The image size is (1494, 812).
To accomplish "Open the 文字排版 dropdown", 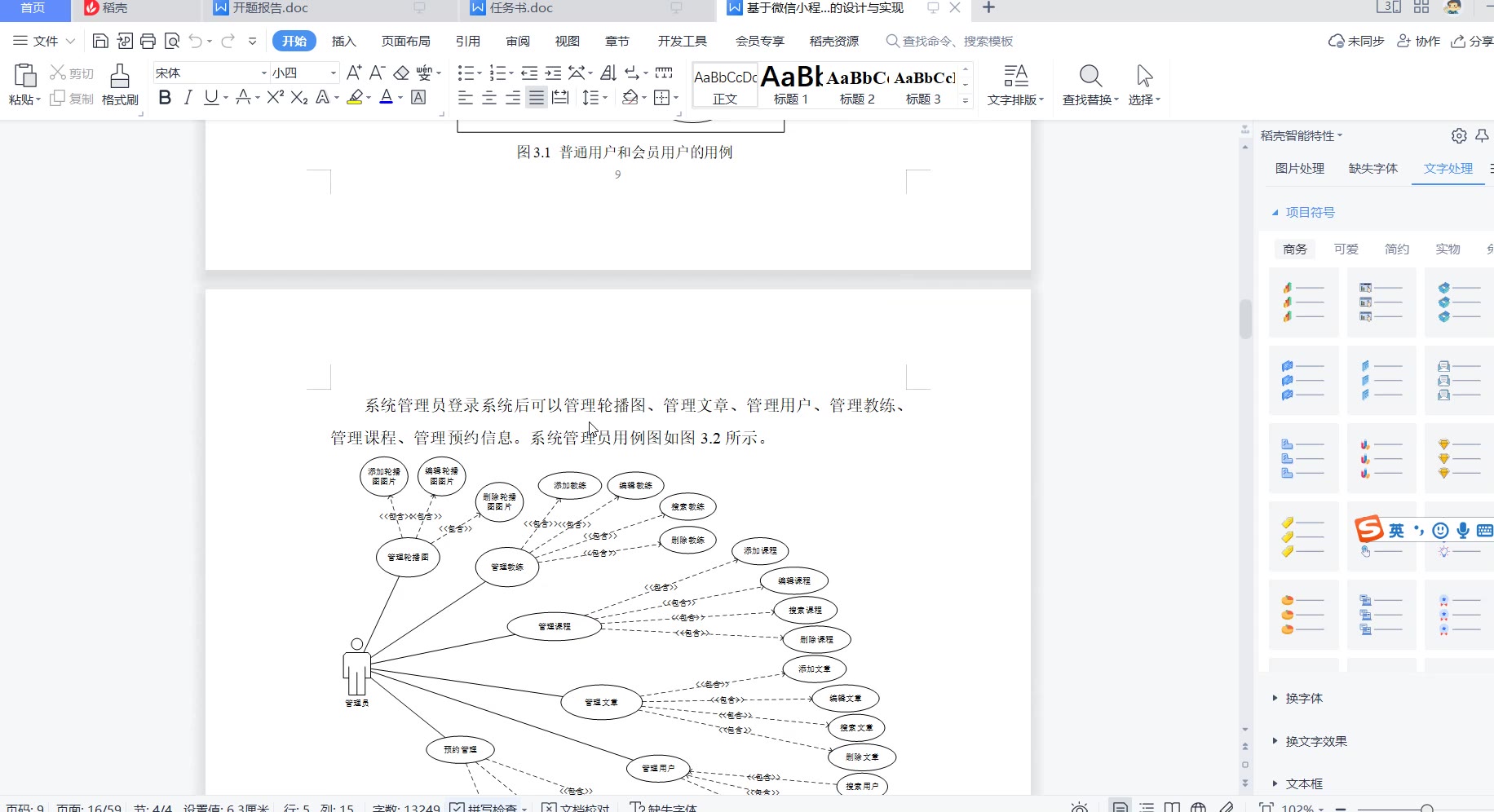I will (x=1015, y=85).
